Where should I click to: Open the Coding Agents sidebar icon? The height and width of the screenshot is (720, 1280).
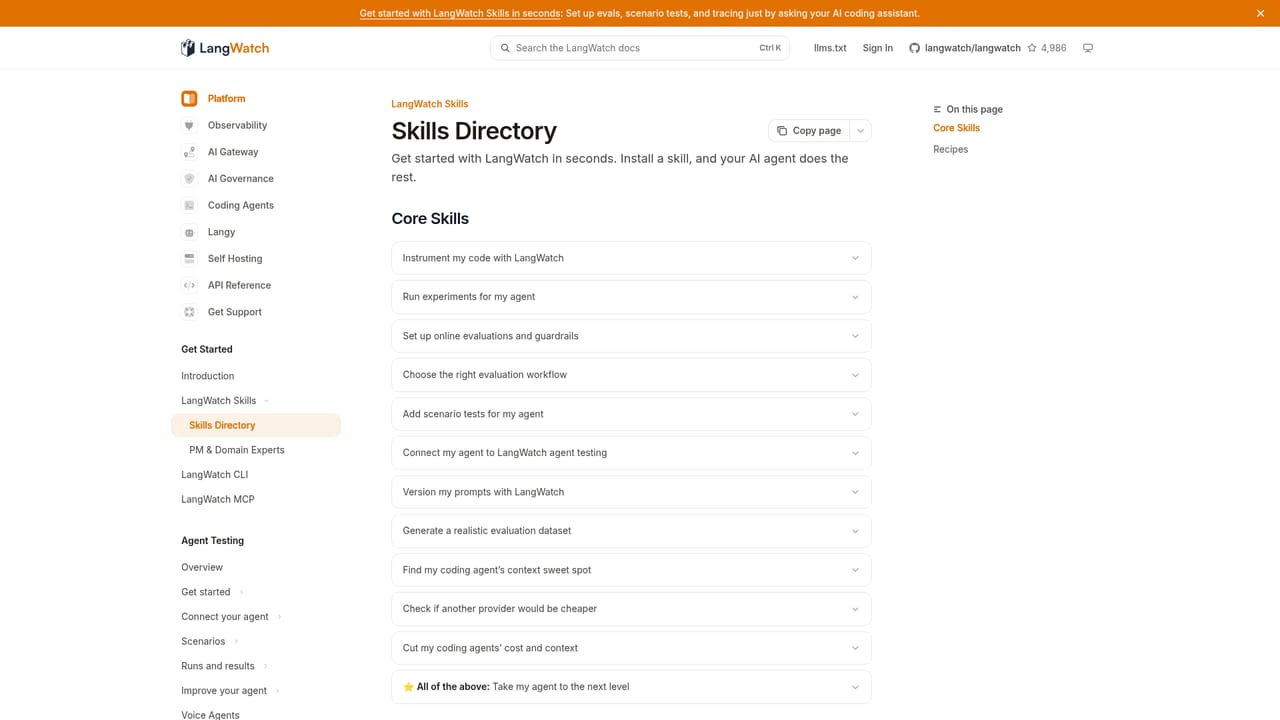189,205
